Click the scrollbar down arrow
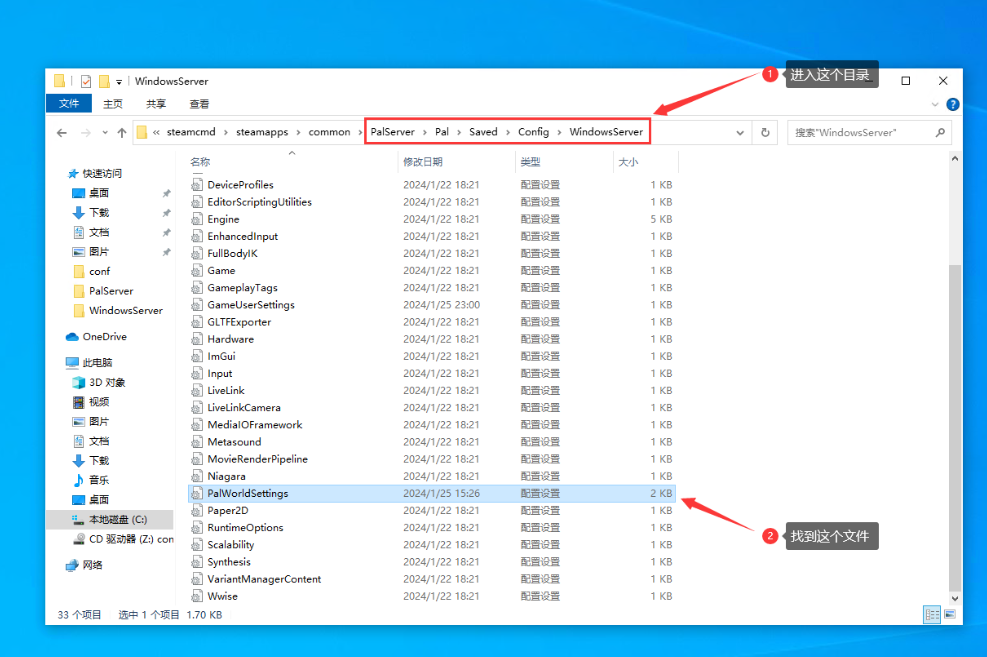Image resolution: width=987 pixels, height=657 pixels. 955,598
